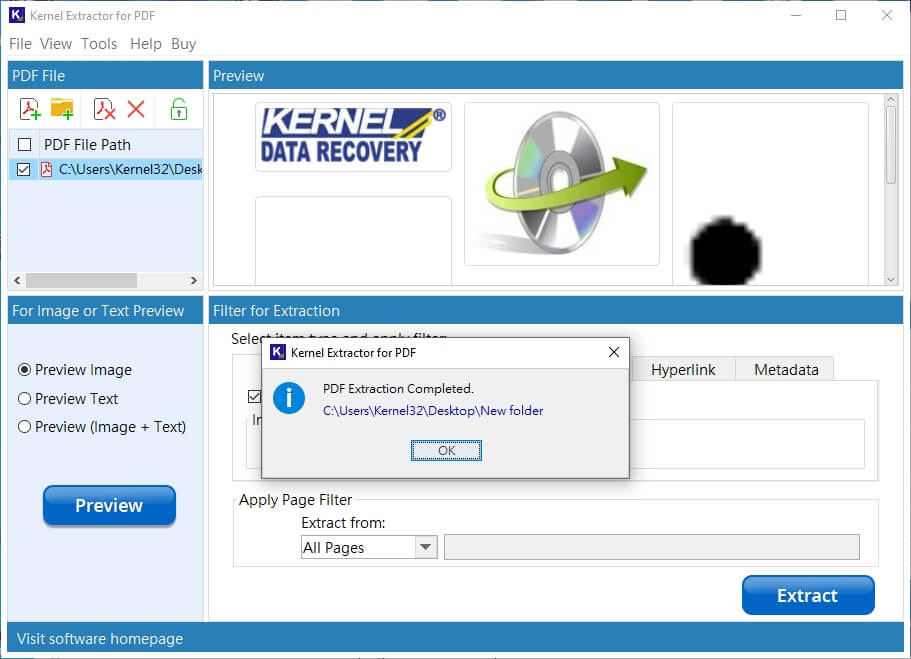This screenshot has width=911, height=659.
Task: Switch to the Metadata tab
Action: [786, 370]
